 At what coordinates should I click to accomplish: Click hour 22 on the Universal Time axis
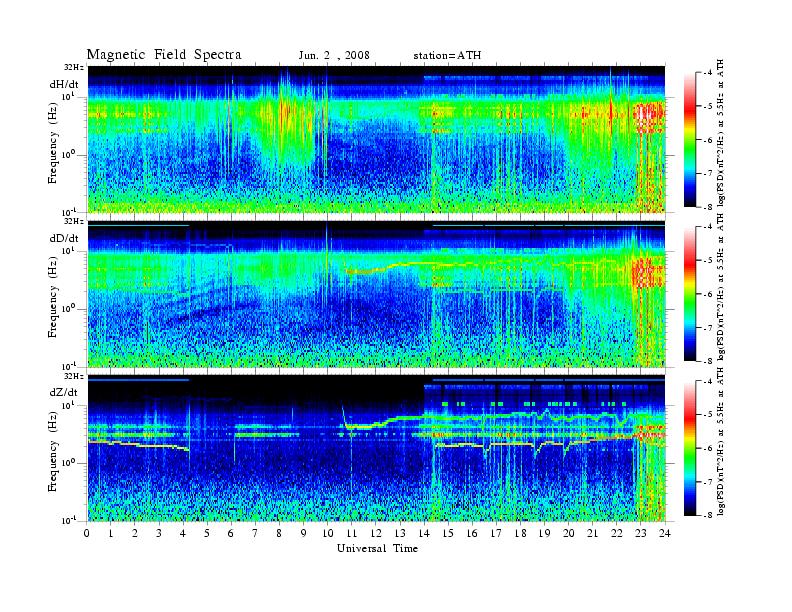(x=616, y=533)
